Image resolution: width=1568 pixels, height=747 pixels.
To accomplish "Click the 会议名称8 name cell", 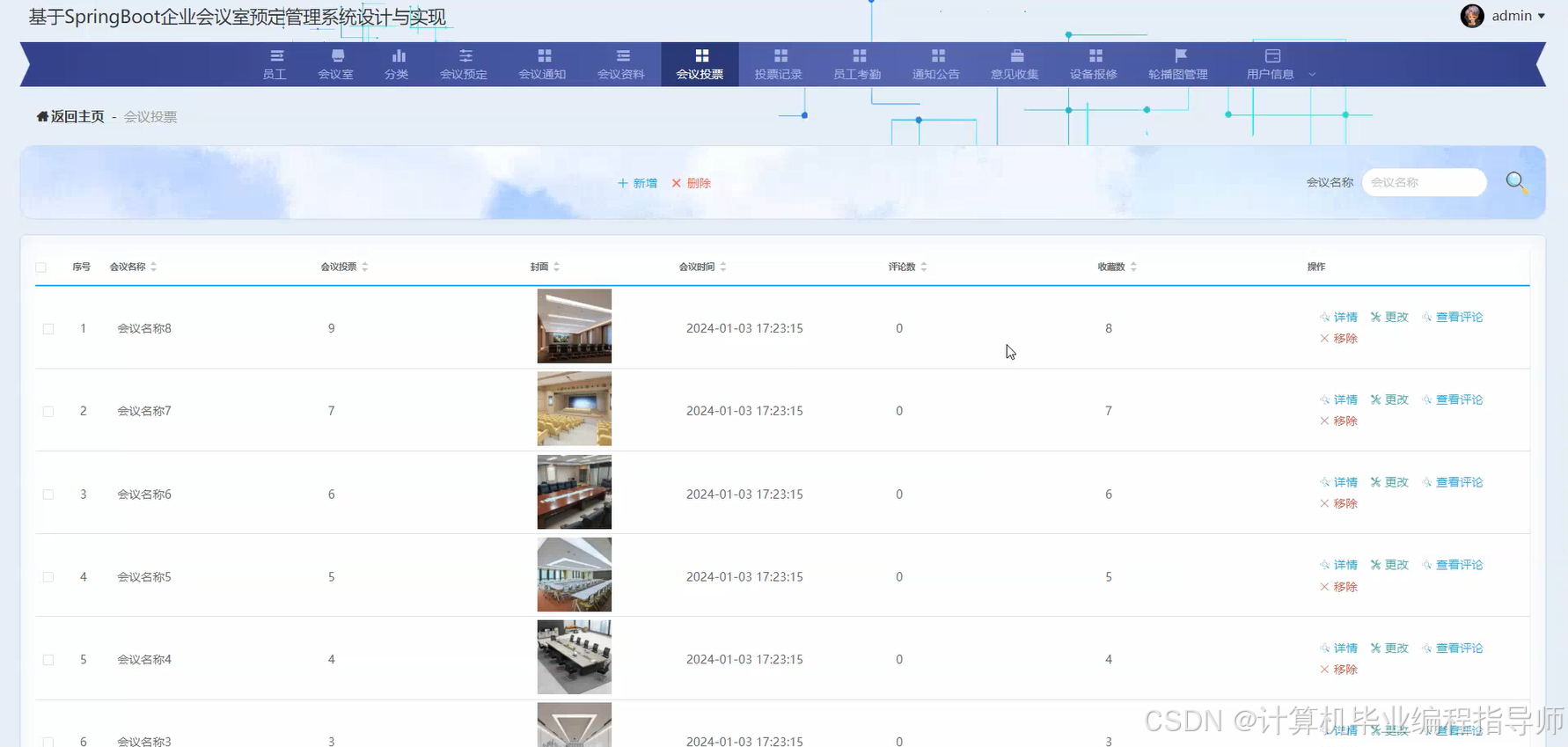I will click(x=144, y=328).
